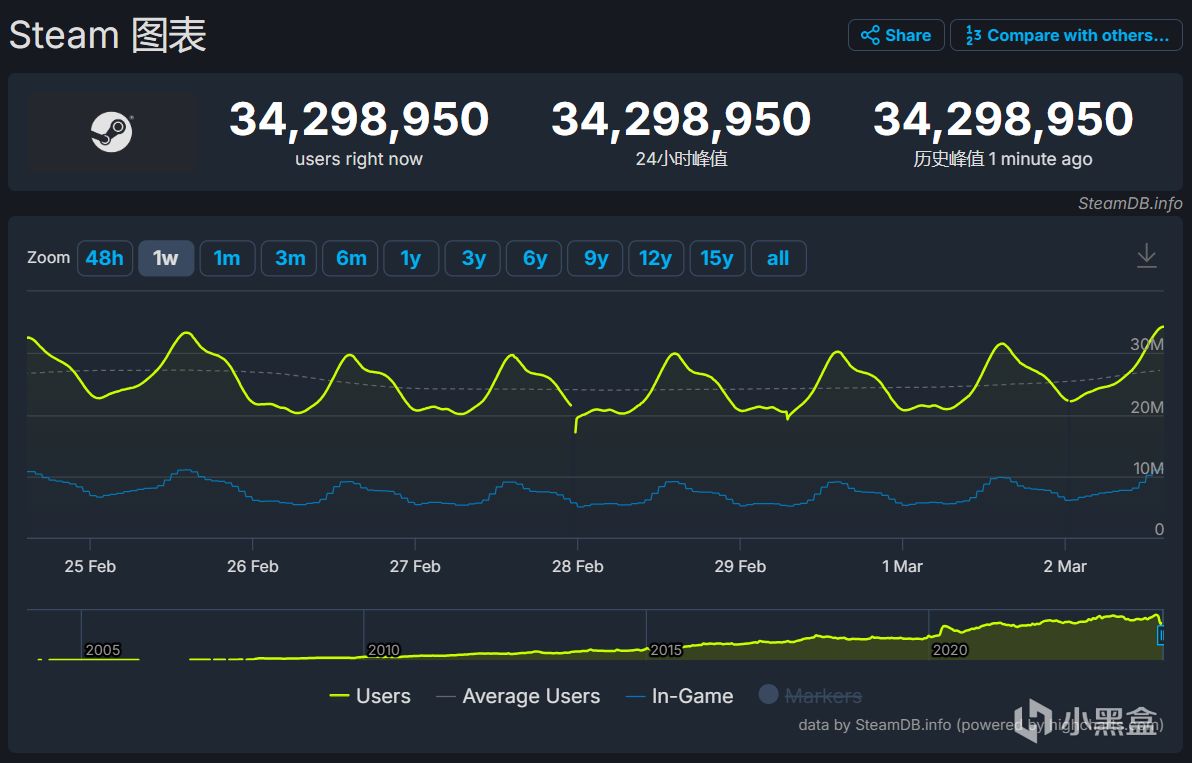The image size is (1192, 763).
Task: Click the 1 Mar axis label
Action: click(x=902, y=566)
